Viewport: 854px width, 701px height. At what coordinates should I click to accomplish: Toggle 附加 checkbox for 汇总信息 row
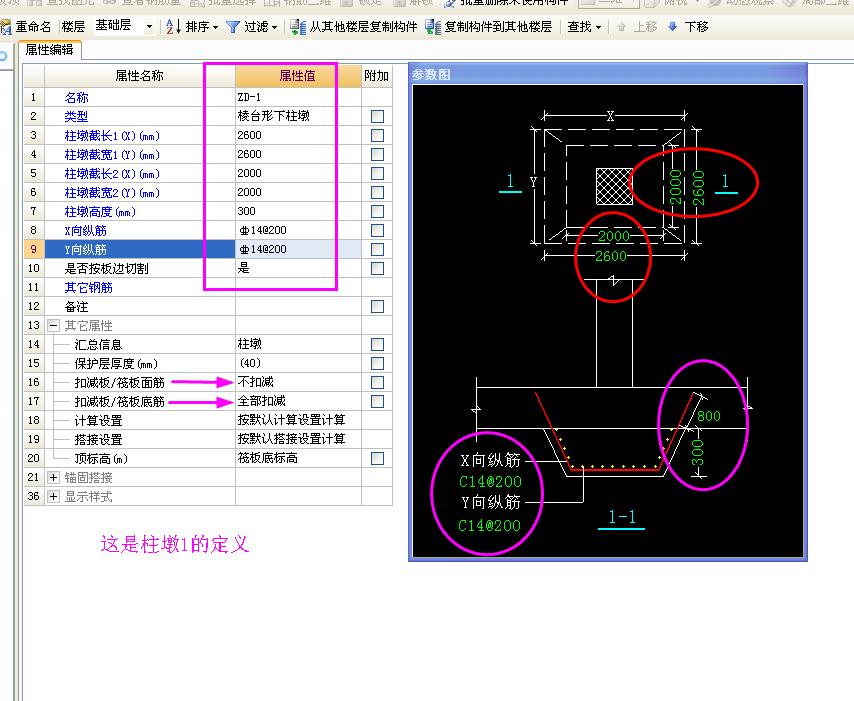377,345
